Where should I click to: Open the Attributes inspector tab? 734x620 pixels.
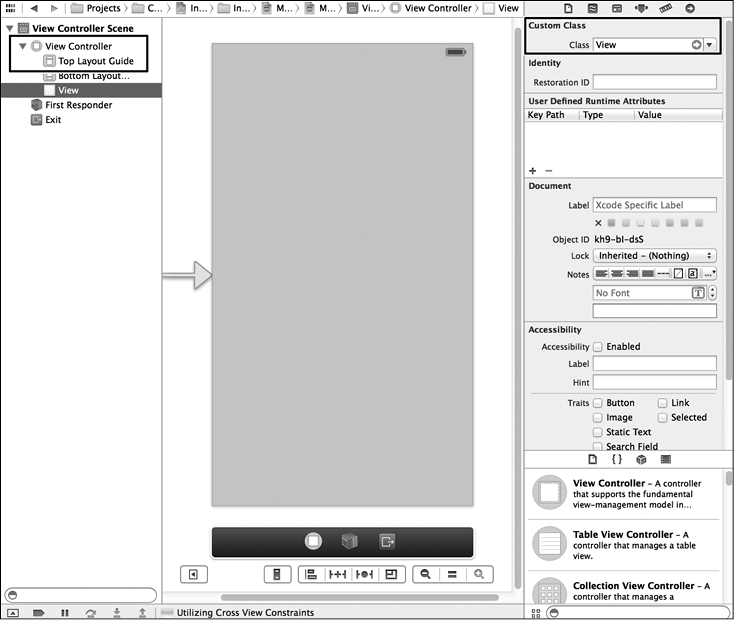[x=642, y=8]
